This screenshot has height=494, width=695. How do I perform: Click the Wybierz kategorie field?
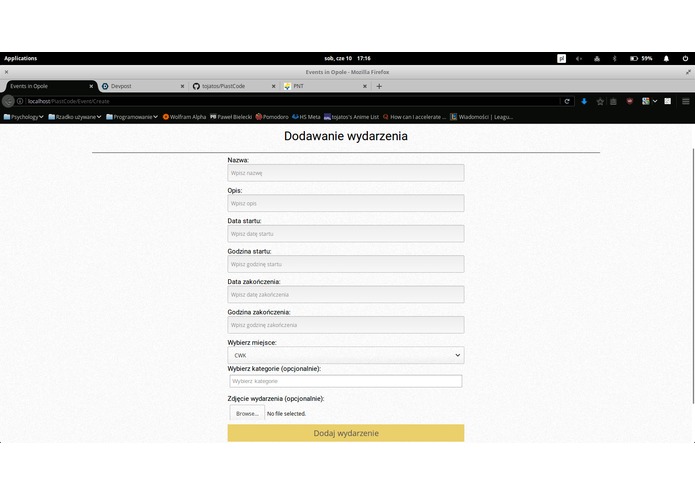[346, 381]
